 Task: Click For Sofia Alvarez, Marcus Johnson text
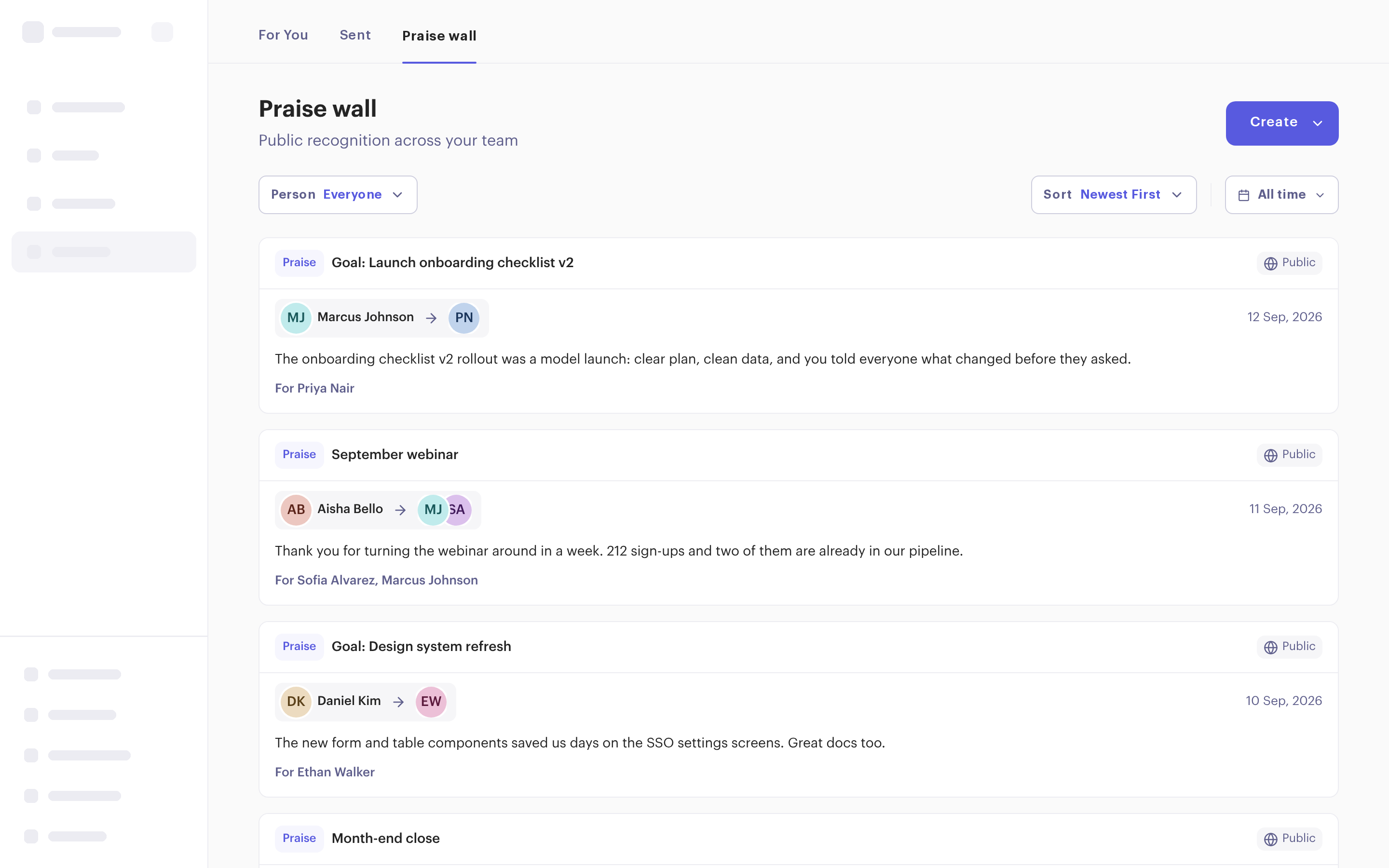coord(377,580)
